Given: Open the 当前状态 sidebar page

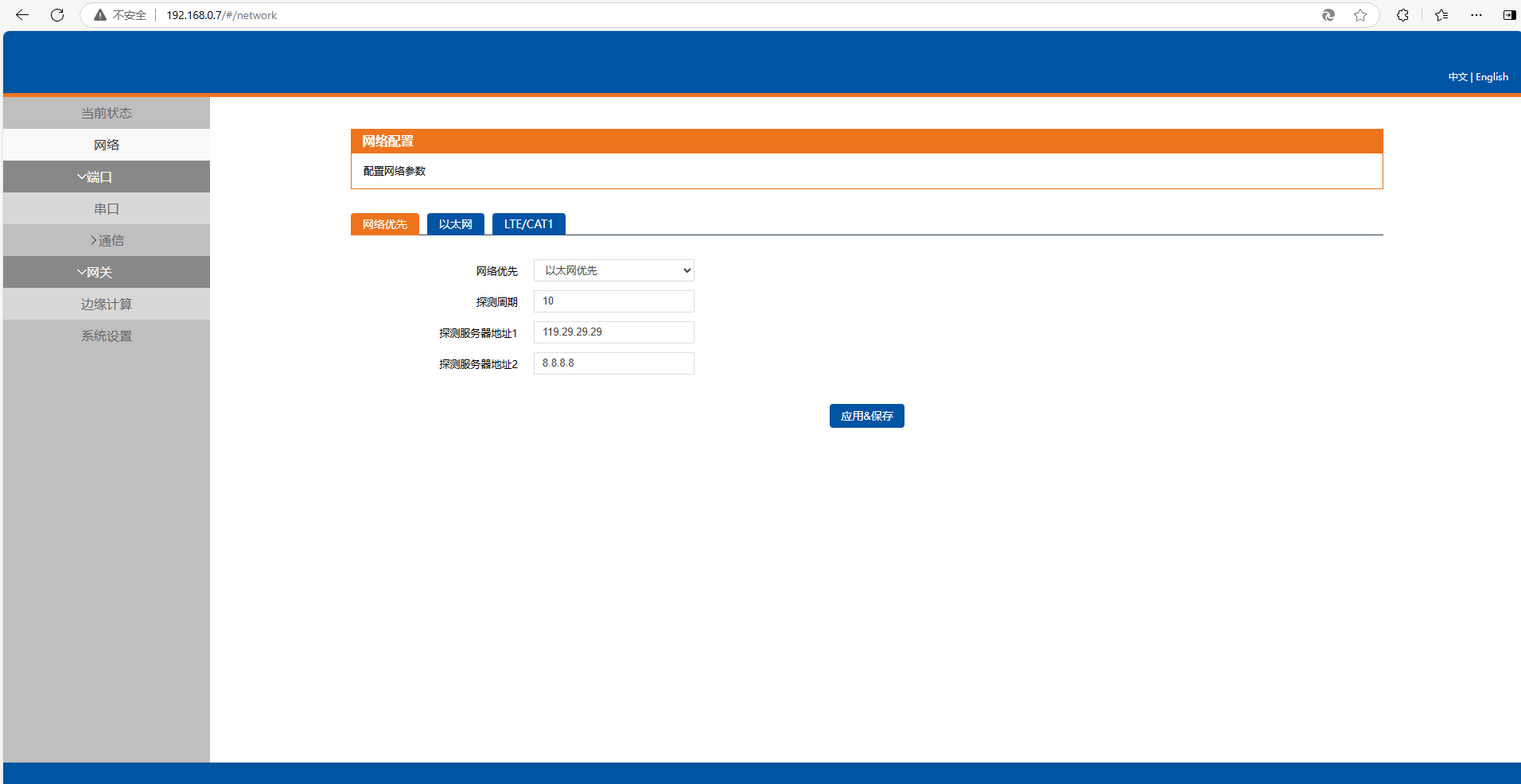Looking at the screenshot, I should (x=107, y=113).
